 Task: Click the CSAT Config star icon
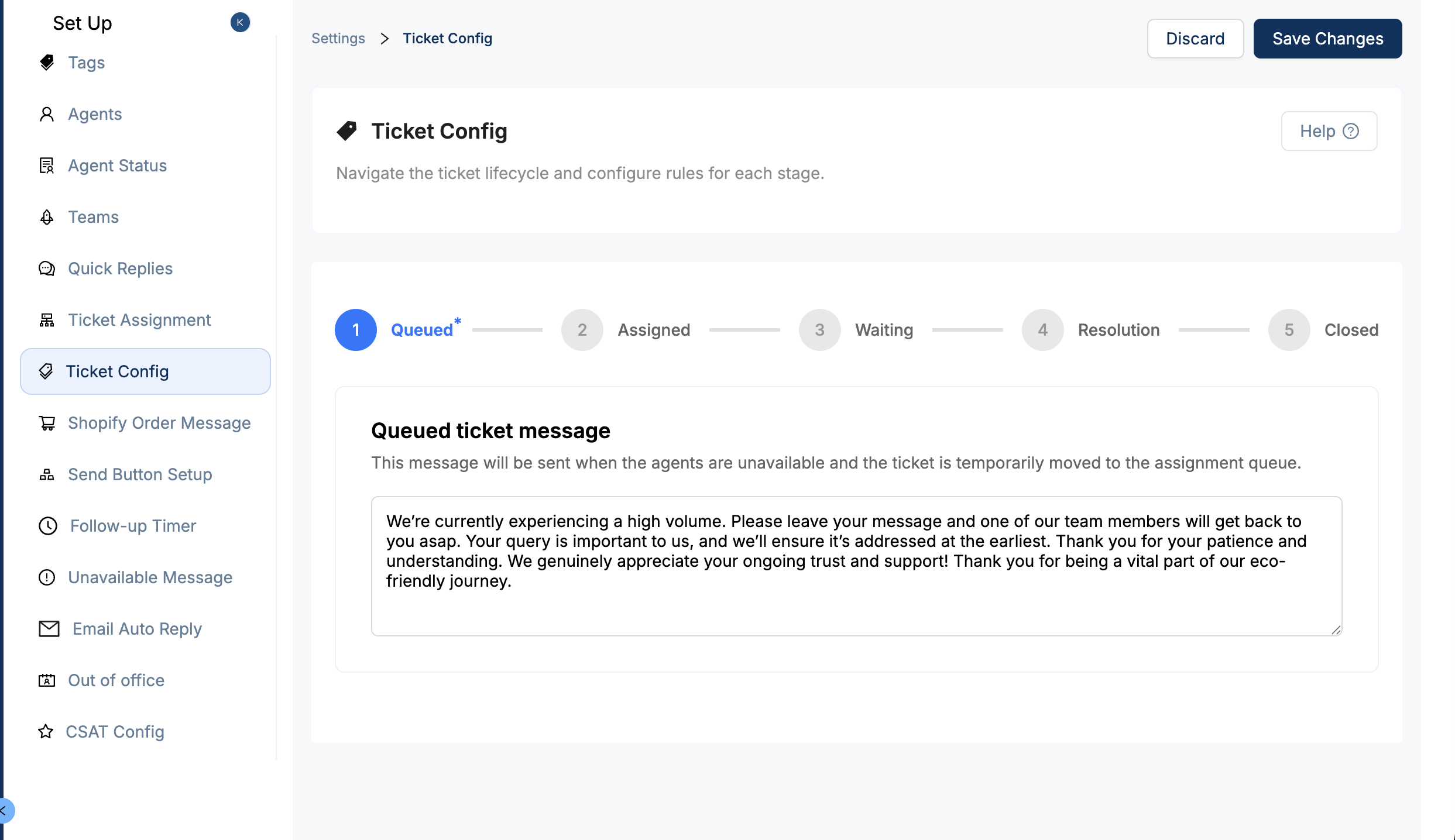[46, 732]
